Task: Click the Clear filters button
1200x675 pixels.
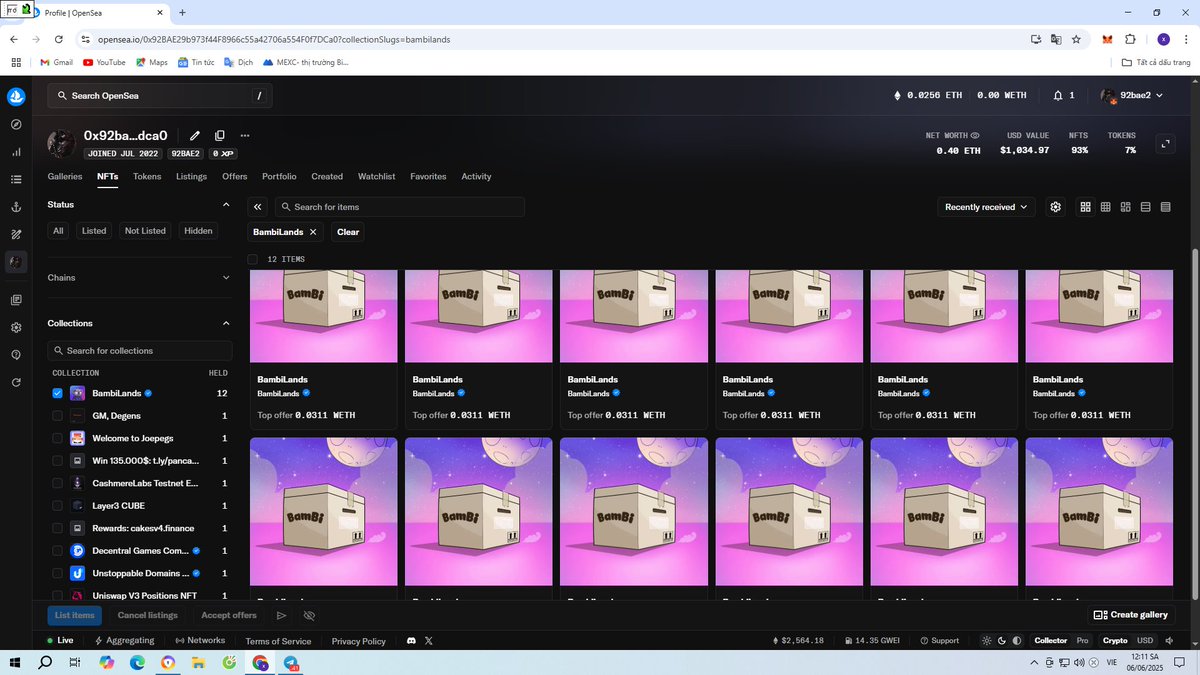Action: click(x=348, y=232)
